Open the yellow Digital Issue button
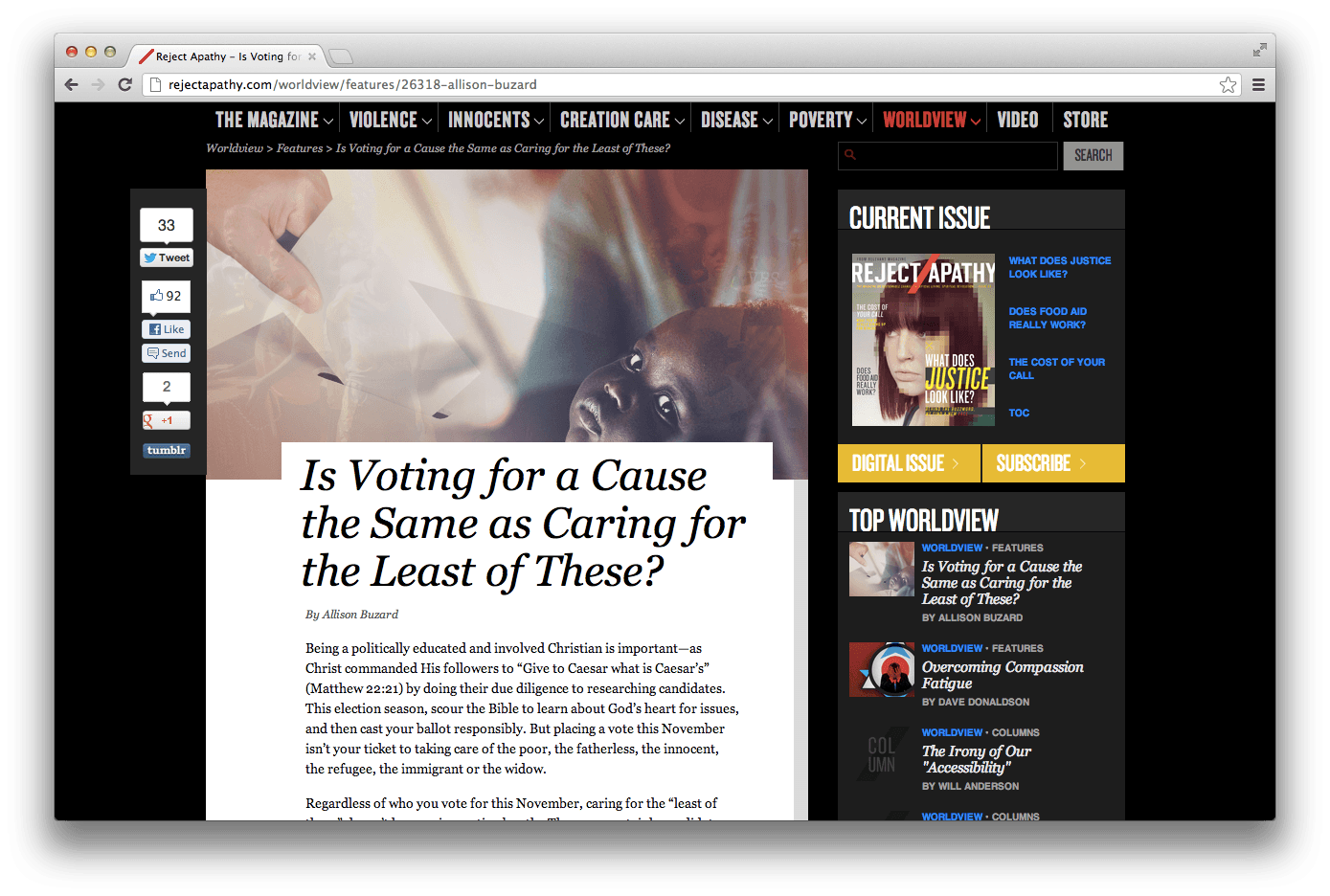 [x=909, y=463]
